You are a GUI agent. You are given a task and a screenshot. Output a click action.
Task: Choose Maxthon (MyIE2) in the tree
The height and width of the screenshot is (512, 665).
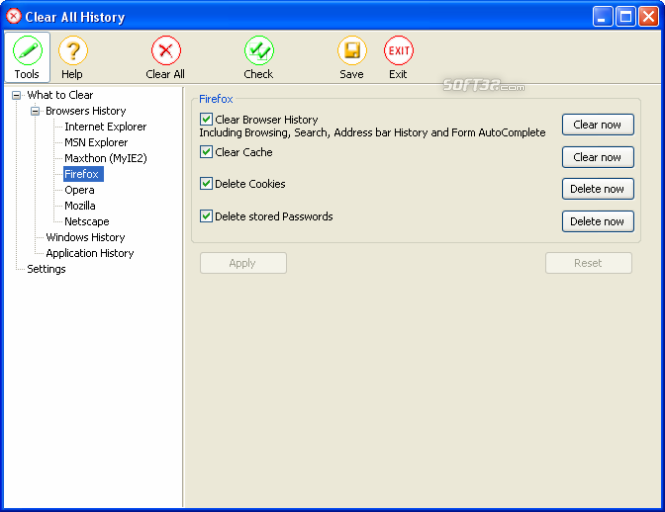(106, 158)
